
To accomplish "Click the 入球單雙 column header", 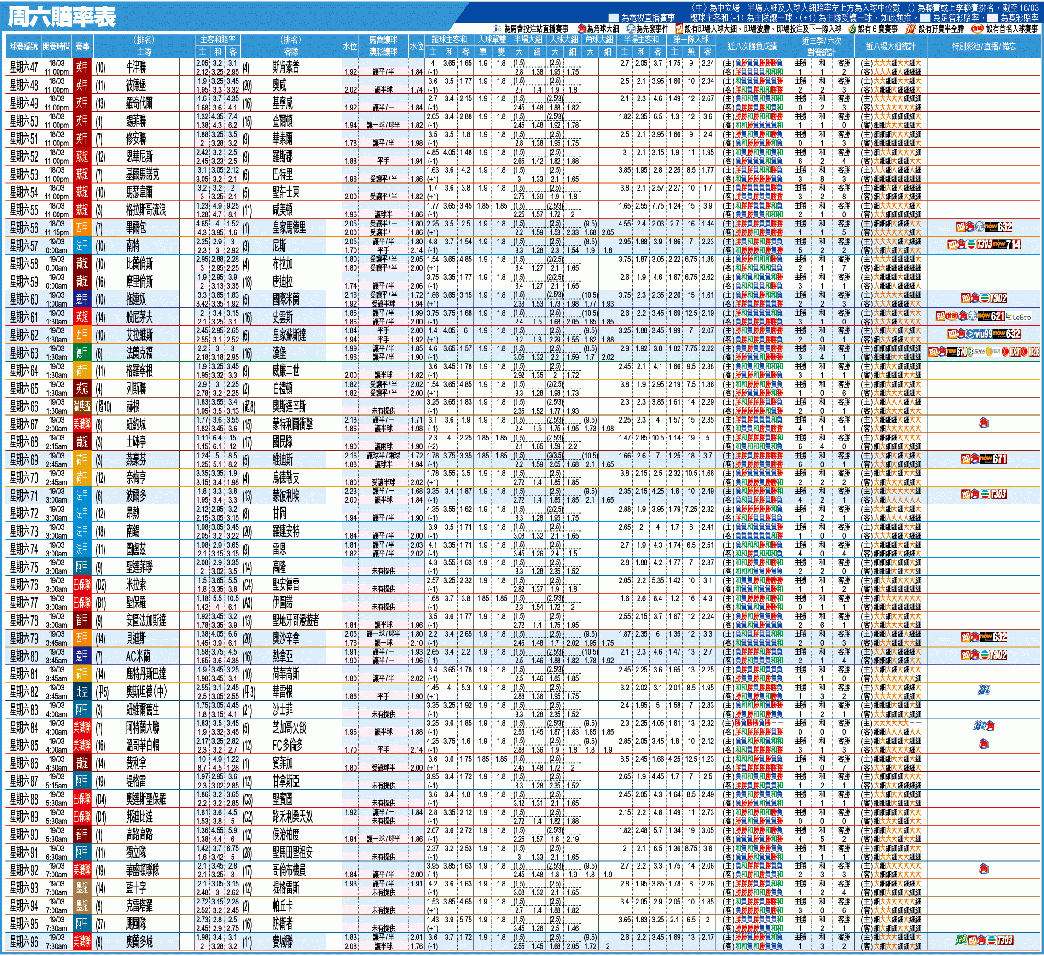I will (491, 40).
